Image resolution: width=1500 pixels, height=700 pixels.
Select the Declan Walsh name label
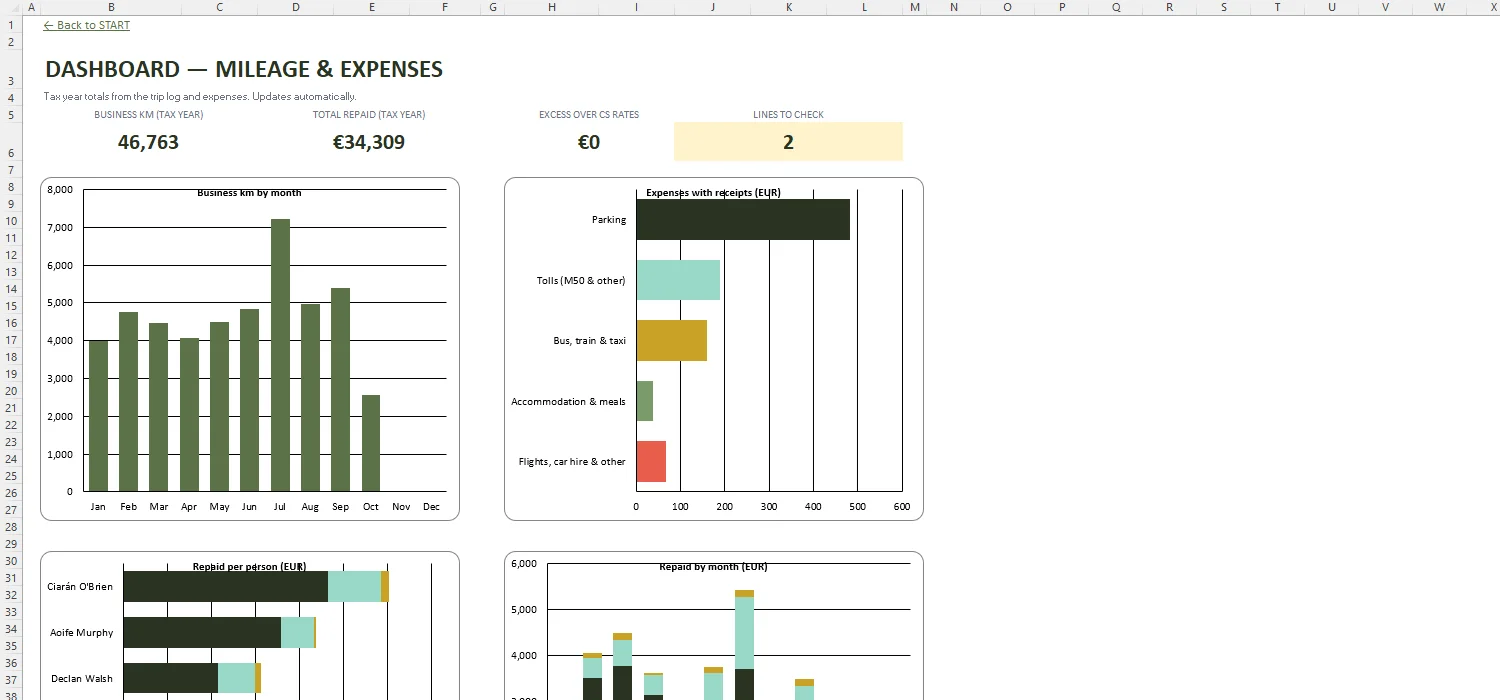(x=82, y=679)
